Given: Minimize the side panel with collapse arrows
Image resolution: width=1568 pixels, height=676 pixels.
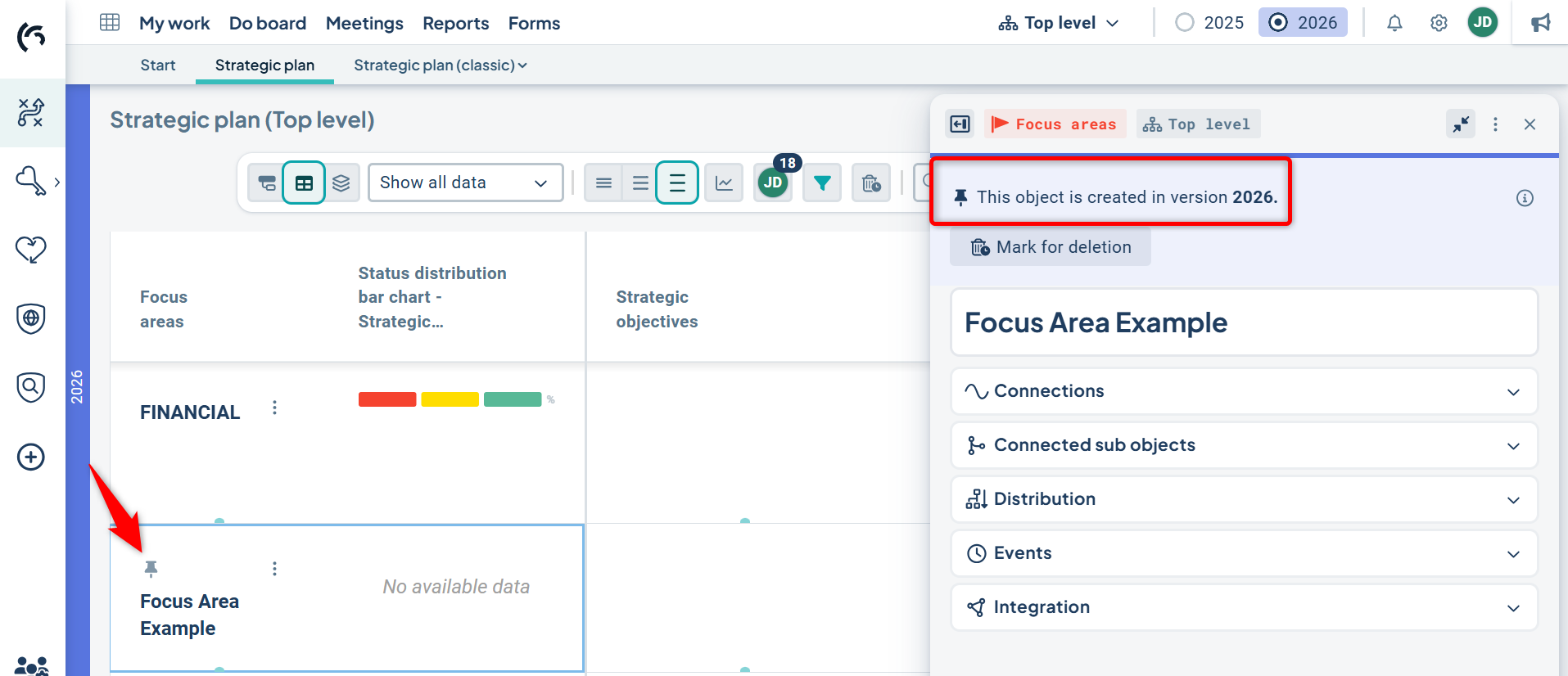Looking at the screenshot, I should [x=1461, y=124].
